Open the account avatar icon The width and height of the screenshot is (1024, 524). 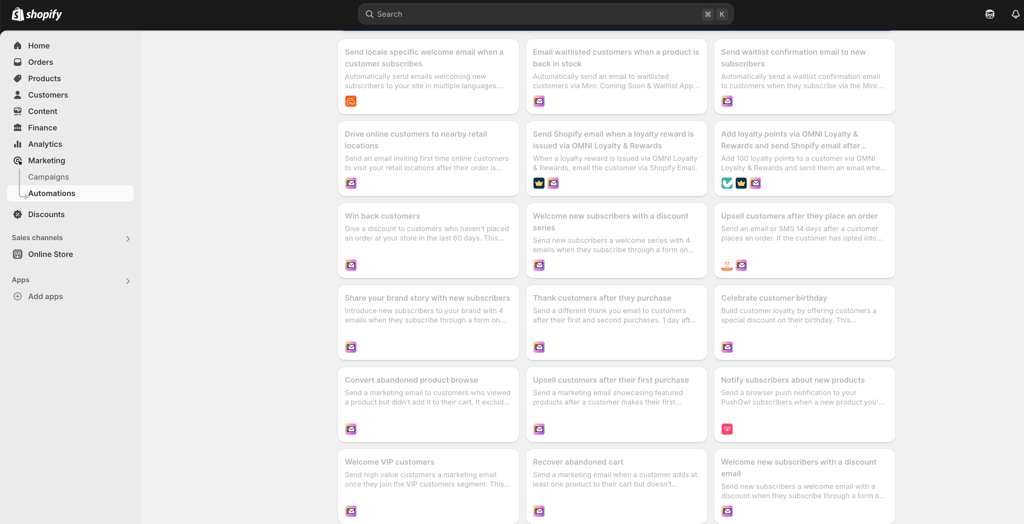click(x=990, y=14)
